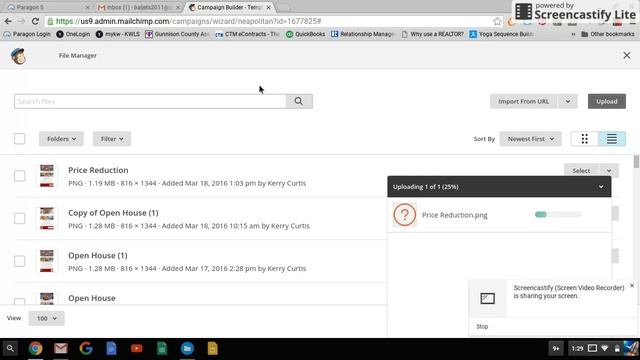Image resolution: width=640 pixels, height=360 pixels.
Task: Click browser back arrow
Action: (x=8, y=21)
